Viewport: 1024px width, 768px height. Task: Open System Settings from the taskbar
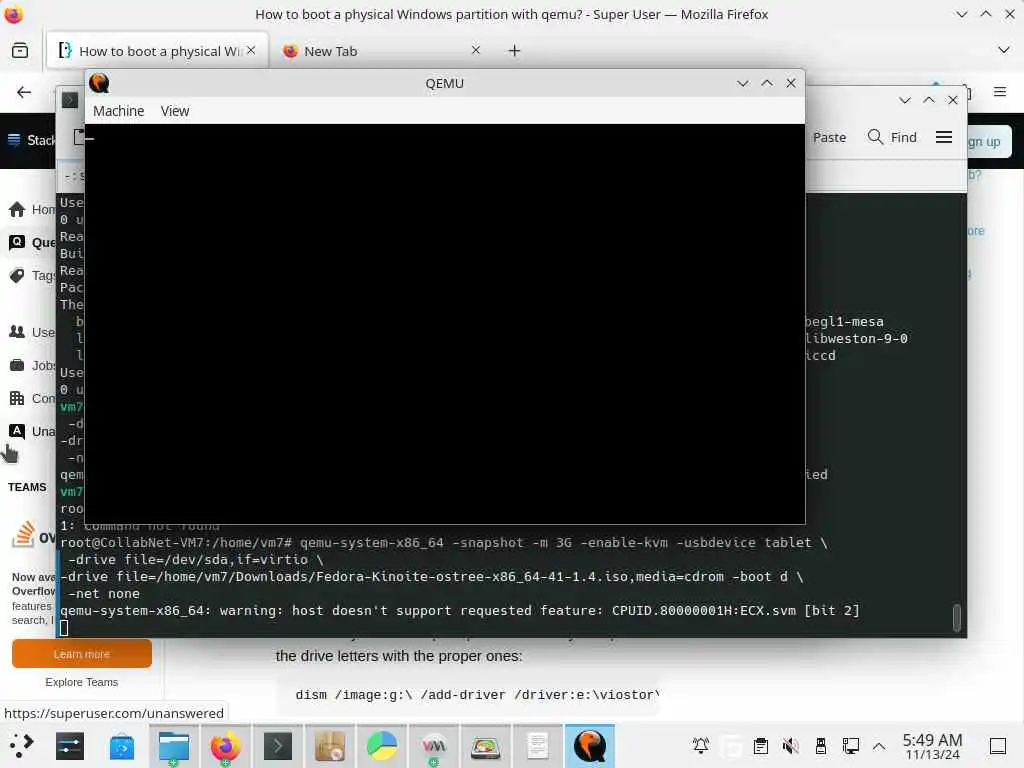point(70,746)
